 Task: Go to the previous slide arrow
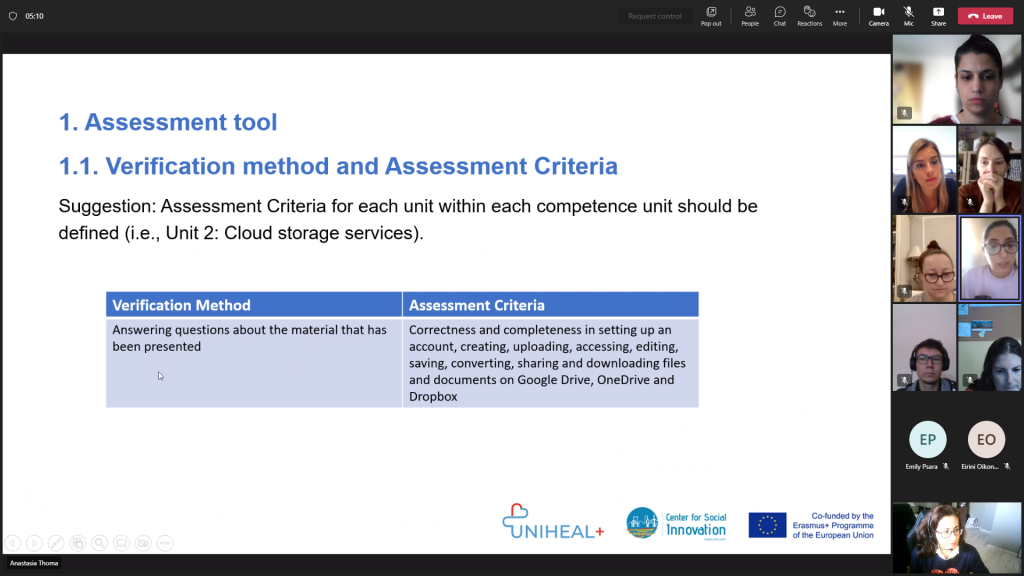(12, 543)
